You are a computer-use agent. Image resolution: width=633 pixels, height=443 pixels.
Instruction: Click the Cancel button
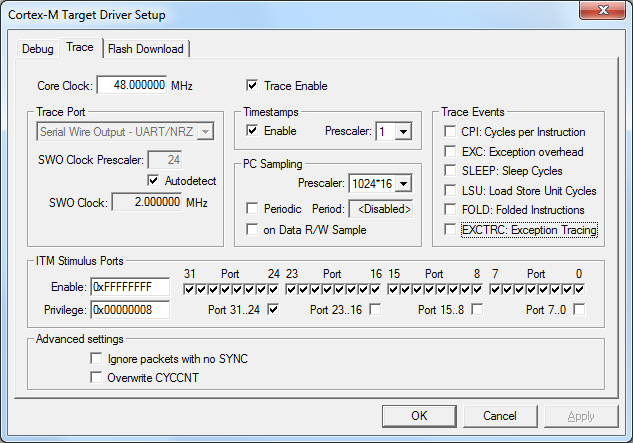click(500, 416)
